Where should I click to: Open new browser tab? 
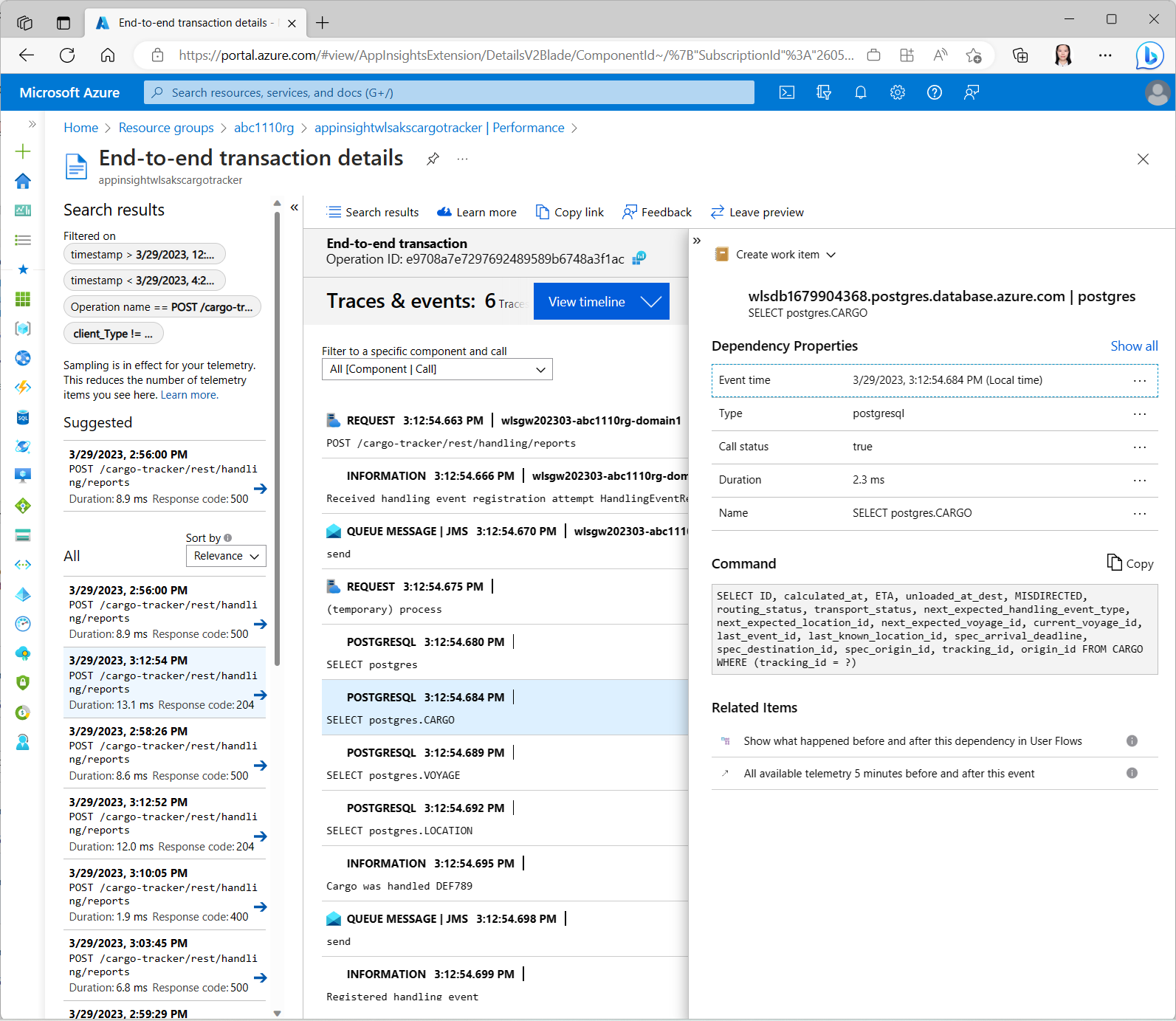pos(323,23)
